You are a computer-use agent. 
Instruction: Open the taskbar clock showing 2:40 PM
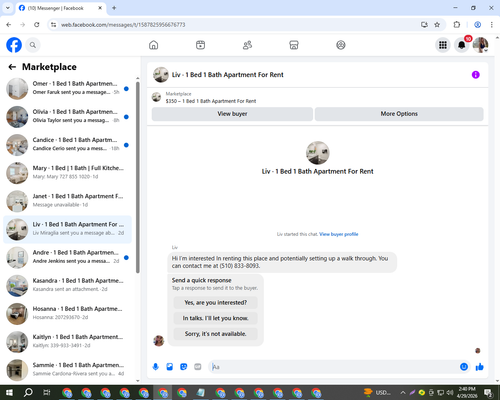pyautogui.click(x=466, y=392)
